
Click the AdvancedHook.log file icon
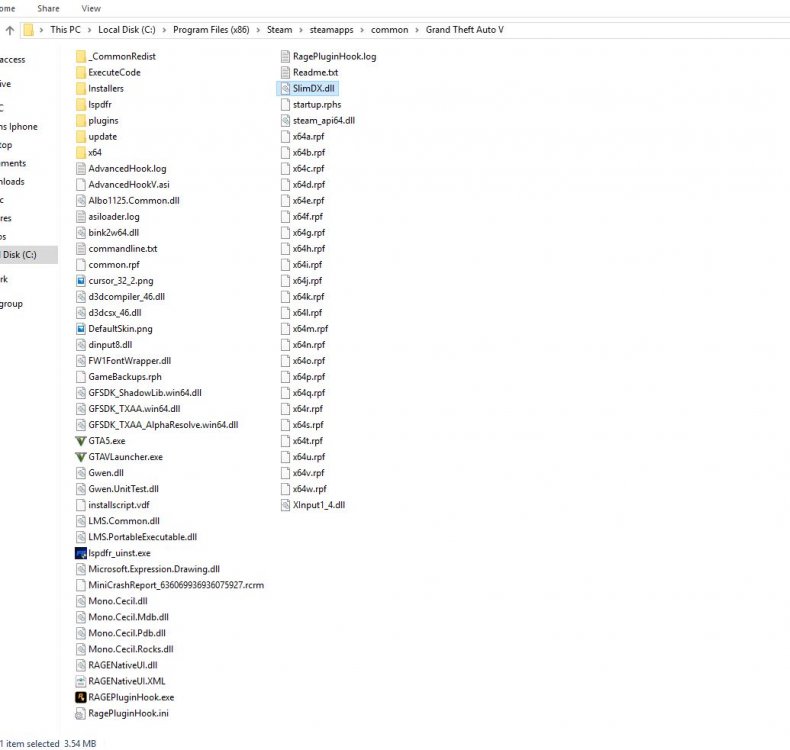(81, 169)
